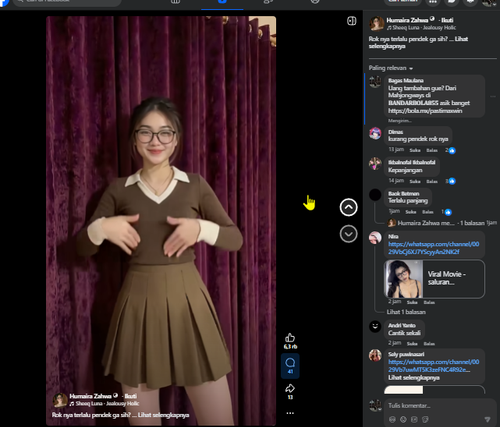Screen dimensions: 500x427
Task: Follow via Ikuti on video overlay
Action: click(x=131, y=396)
